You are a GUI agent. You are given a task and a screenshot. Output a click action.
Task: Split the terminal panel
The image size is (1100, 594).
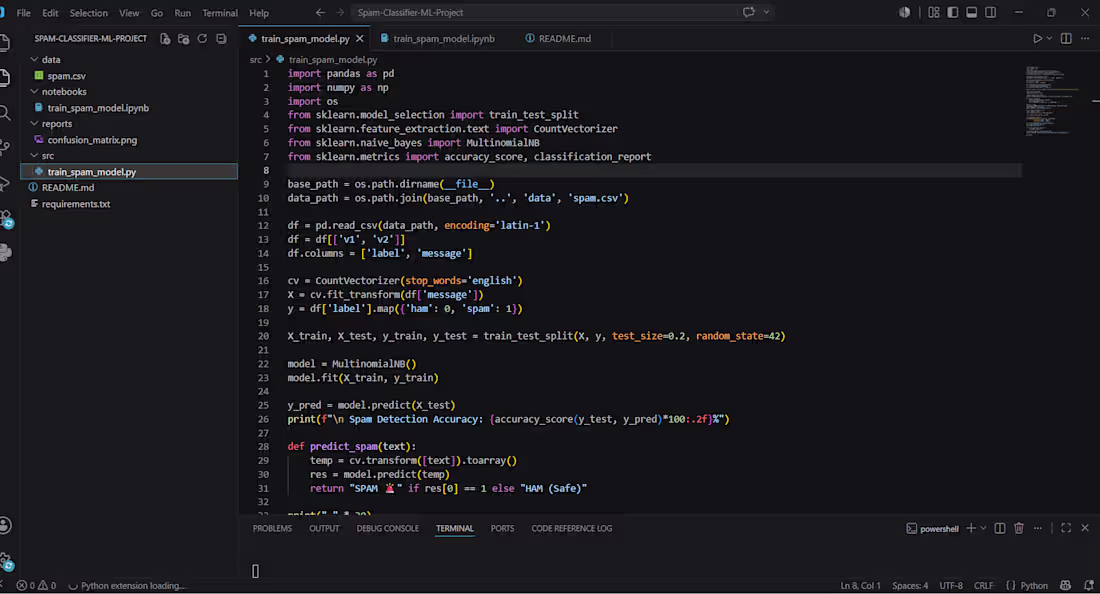pos(1000,528)
